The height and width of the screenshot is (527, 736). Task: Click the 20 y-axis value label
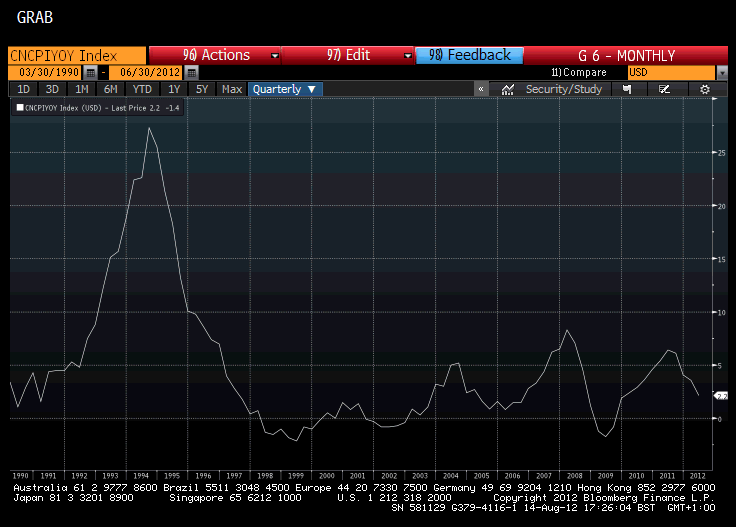(x=721, y=206)
